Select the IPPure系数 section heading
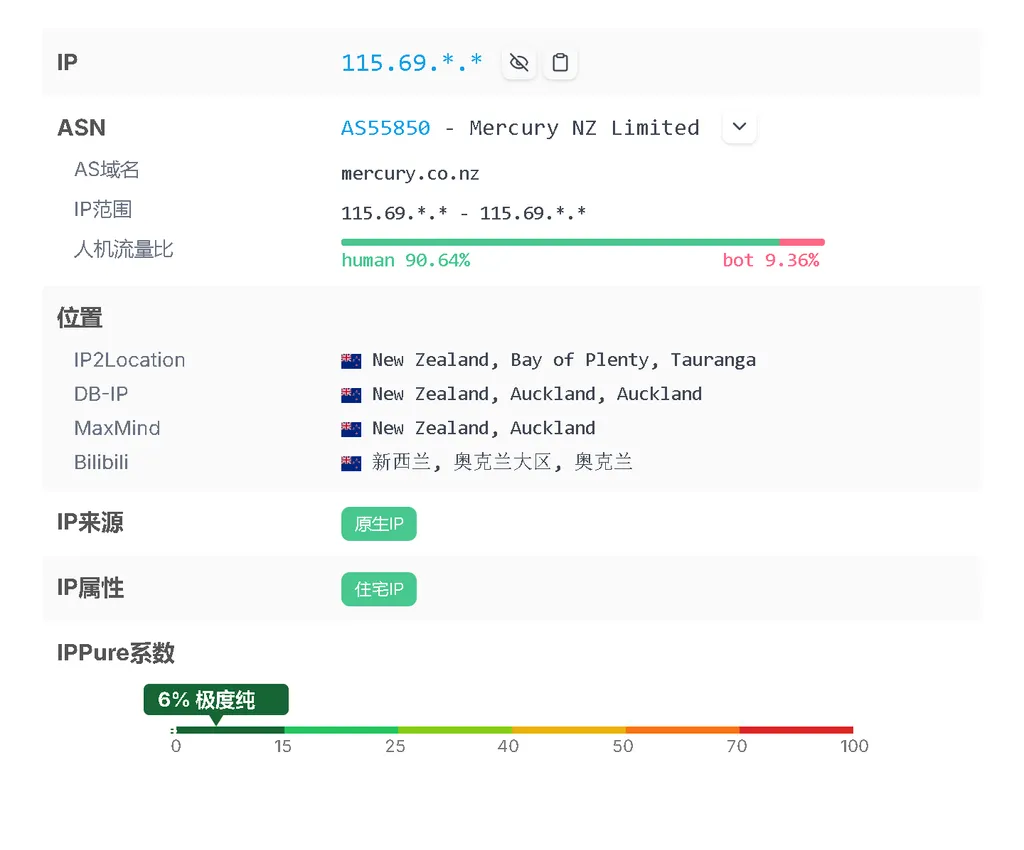 115,653
